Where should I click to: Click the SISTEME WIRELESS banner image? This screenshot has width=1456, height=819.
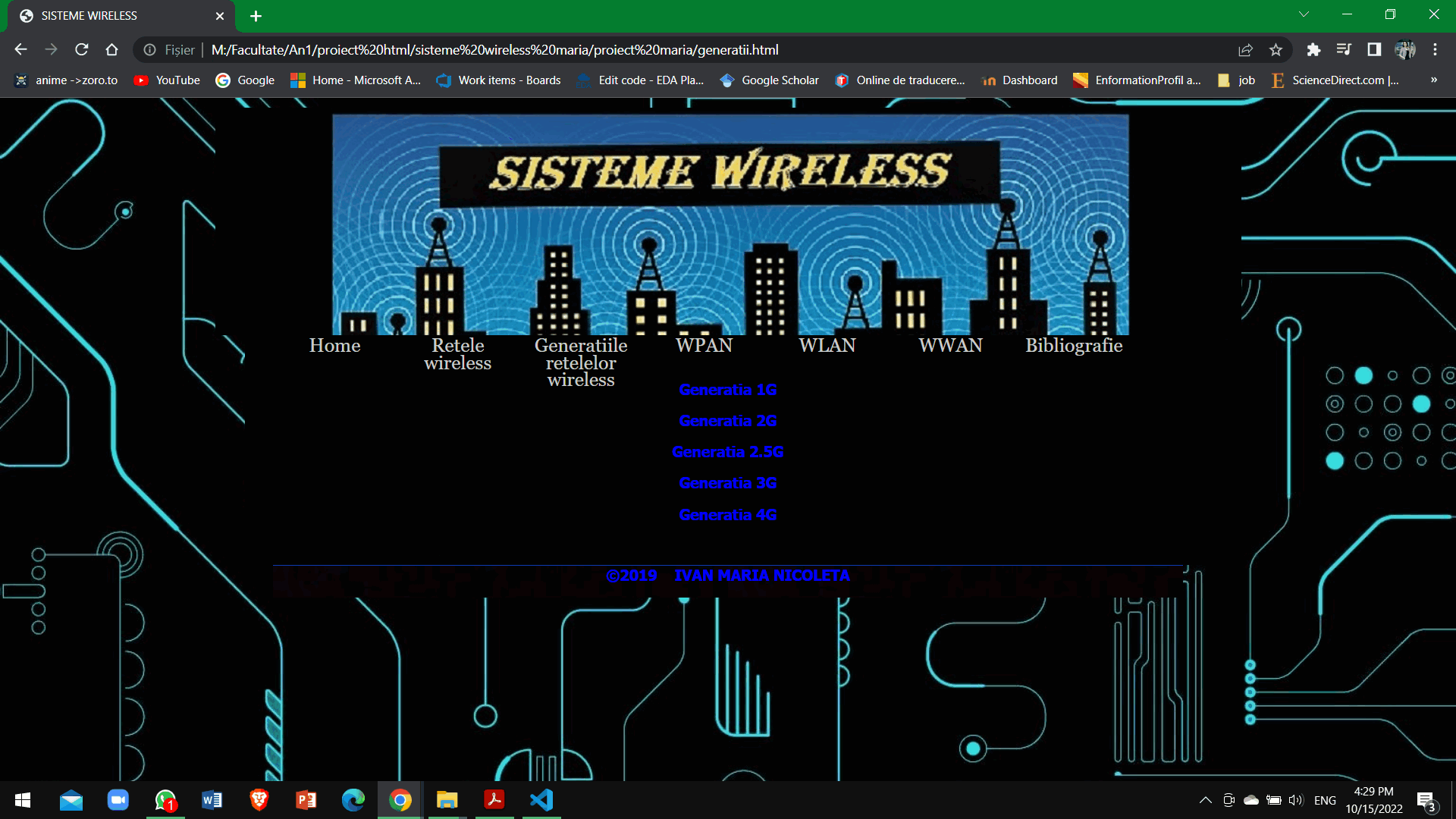click(x=730, y=224)
